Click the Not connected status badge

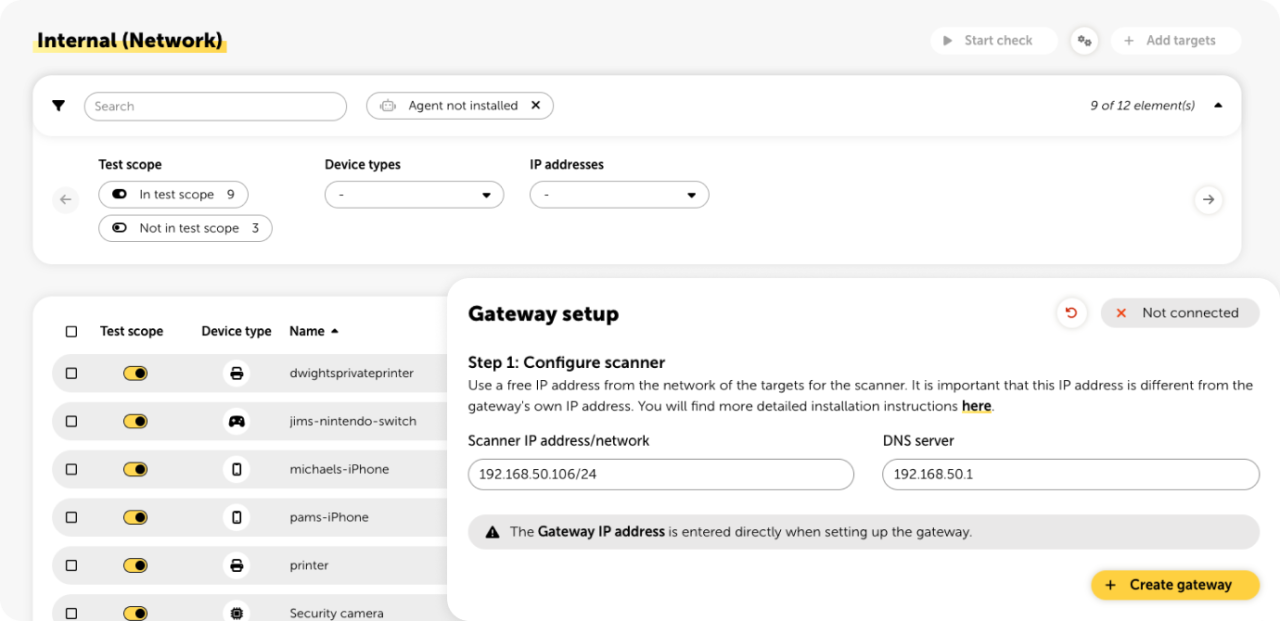pos(1180,313)
